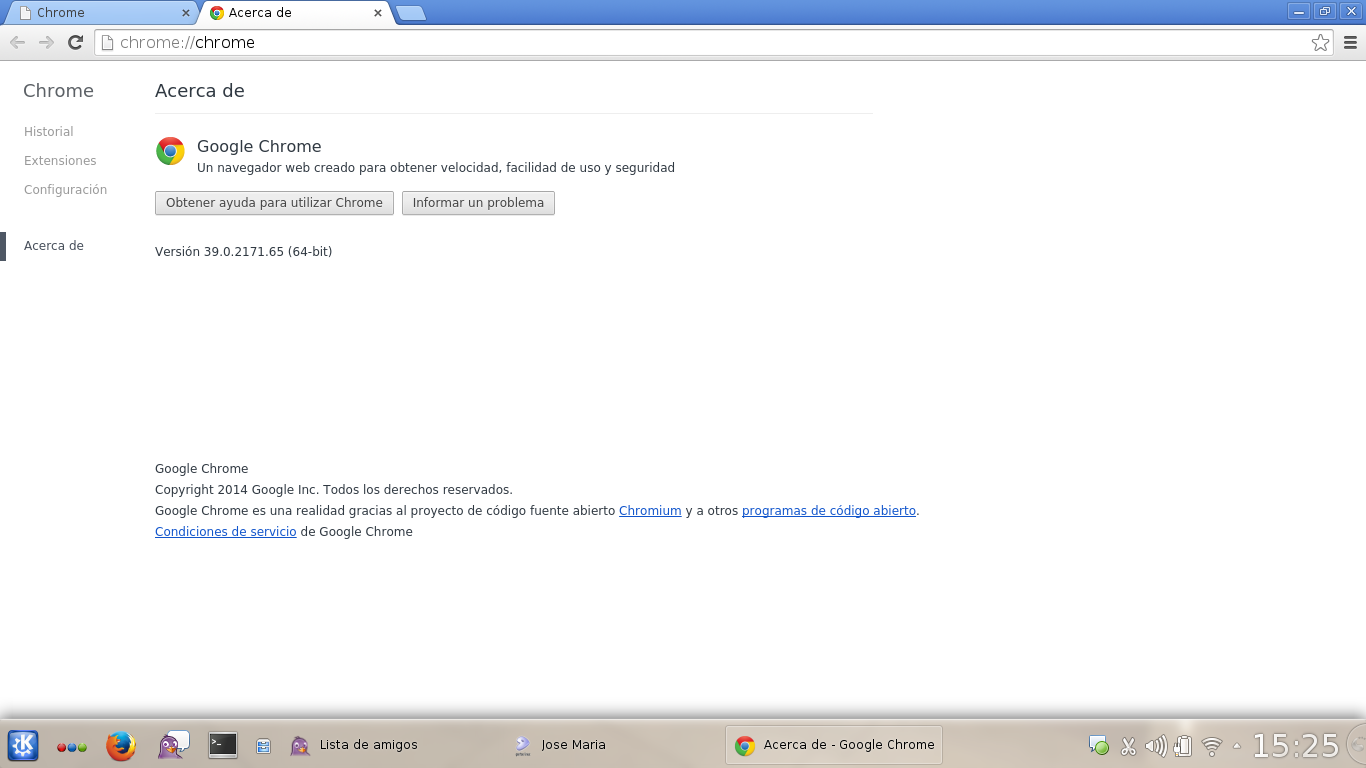The width and height of the screenshot is (1366, 768).
Task: Open Historial in the sidebar
Action: tap(49, 132)
